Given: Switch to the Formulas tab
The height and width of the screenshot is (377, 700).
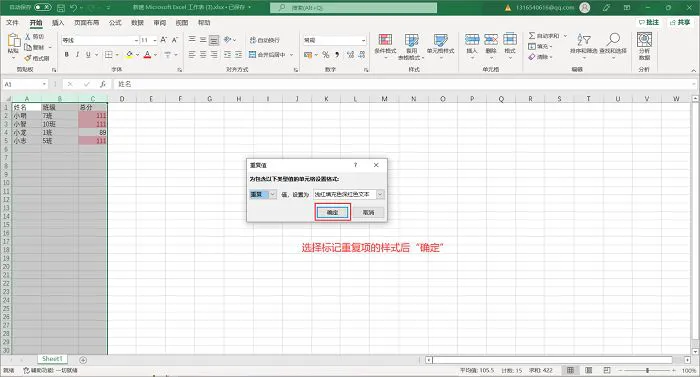Looking at the screenshot, I should click(115, 22).
